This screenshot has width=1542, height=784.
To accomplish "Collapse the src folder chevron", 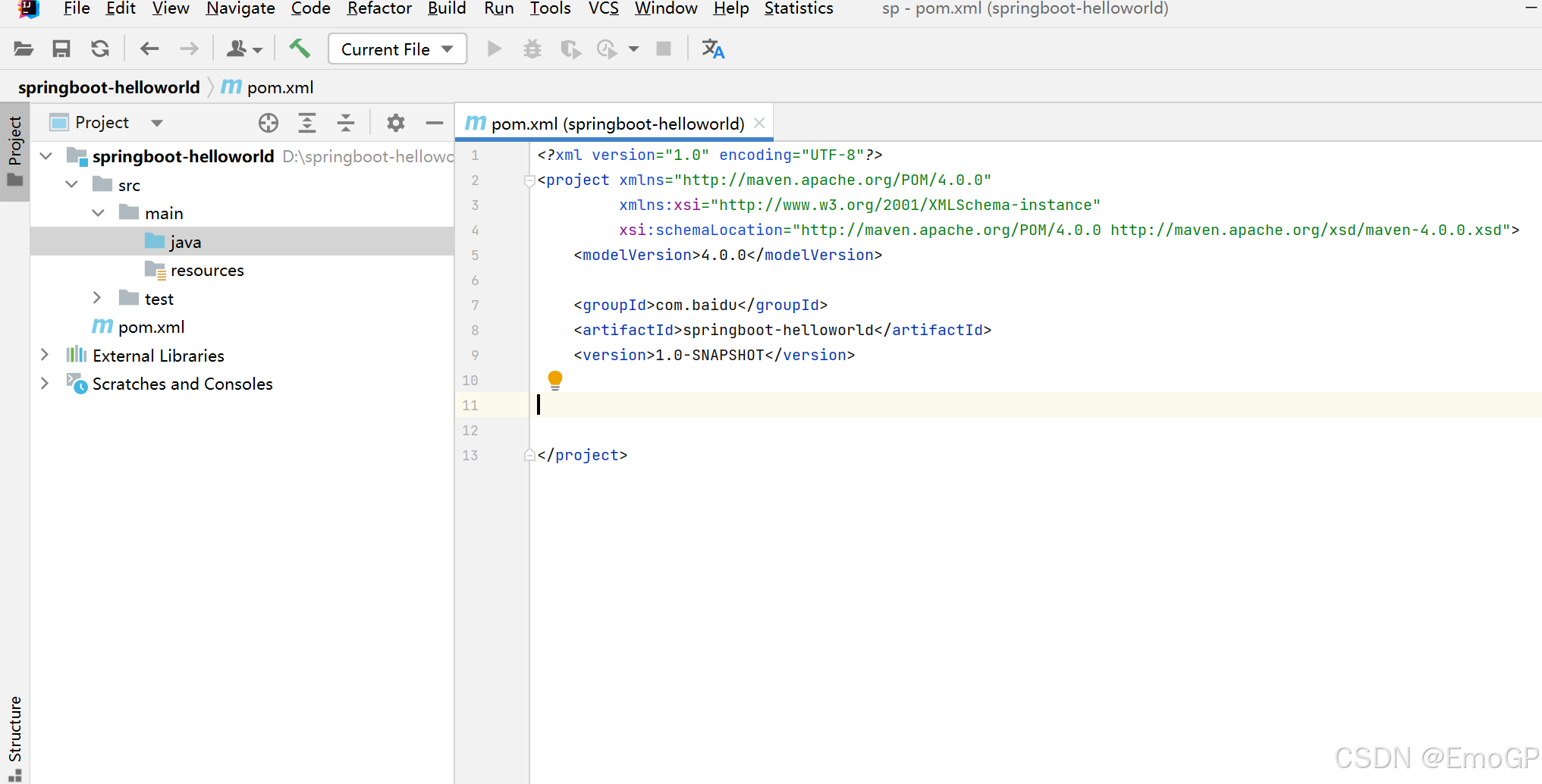I will click(72, 184).
